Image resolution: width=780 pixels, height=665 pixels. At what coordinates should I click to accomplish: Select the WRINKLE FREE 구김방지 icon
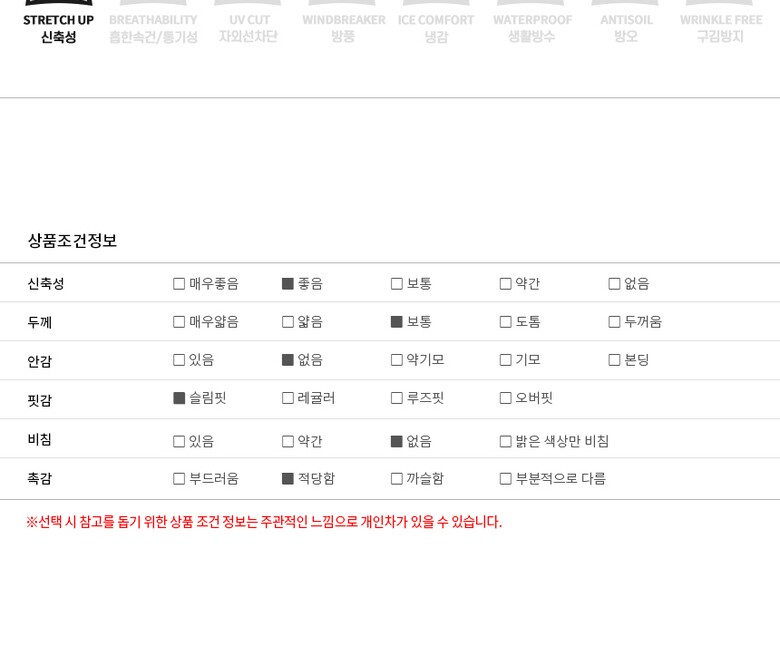720,26
